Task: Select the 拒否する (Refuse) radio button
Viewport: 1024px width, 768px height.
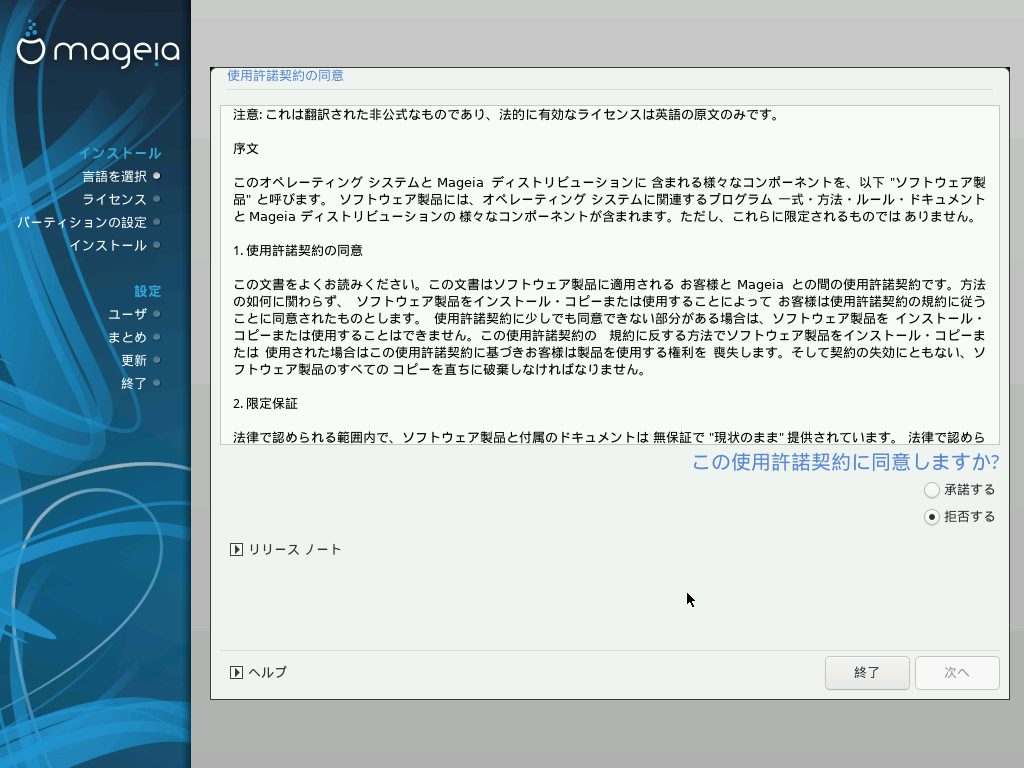Action: (x=932, y=517)
